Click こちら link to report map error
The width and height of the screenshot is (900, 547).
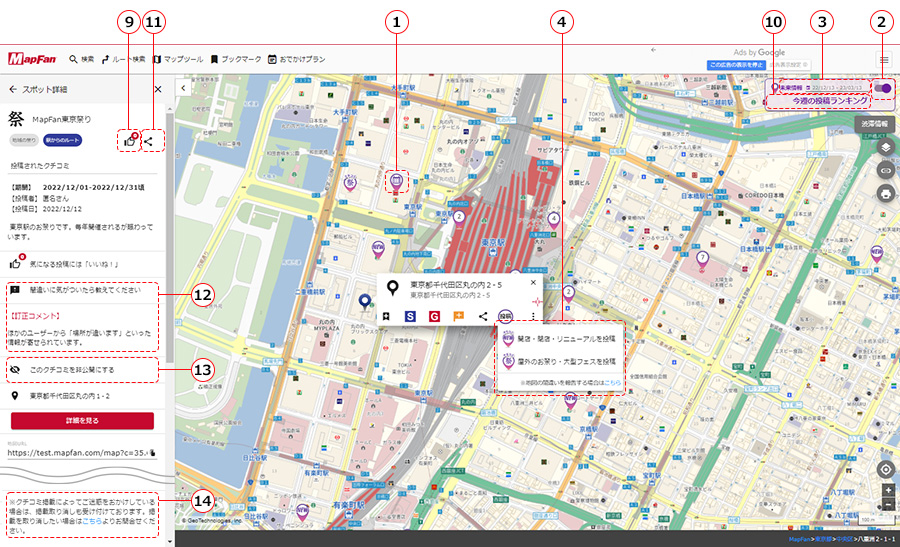(612, 382)
